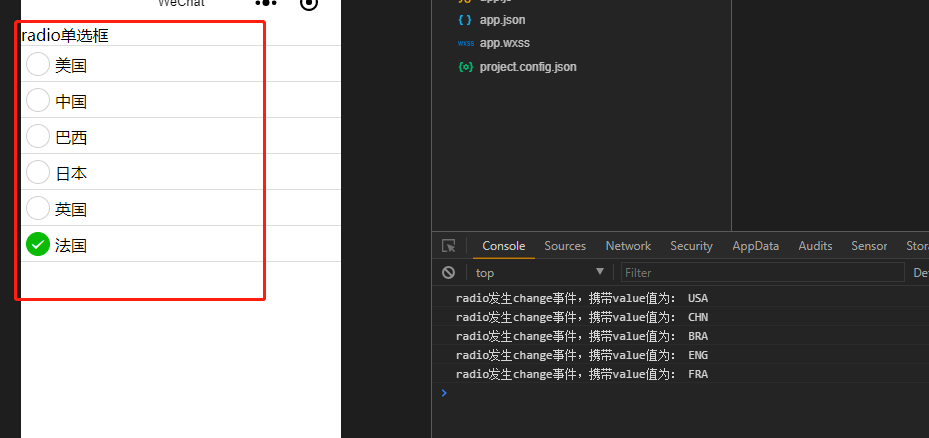Select the 美国 radio button
The image size is (929, 438).
pos(38,64)
